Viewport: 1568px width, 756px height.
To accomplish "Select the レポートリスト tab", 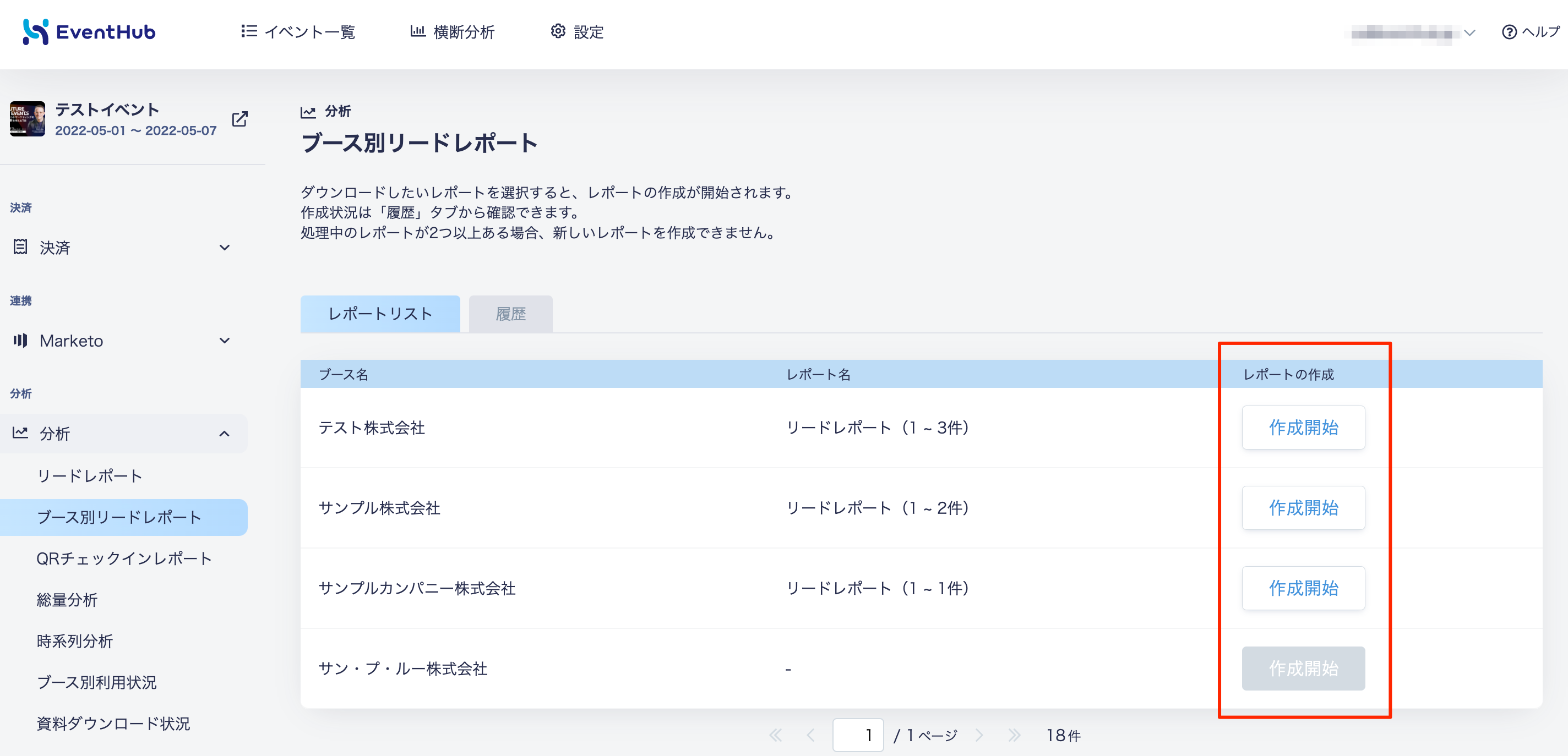I will point(380,314).
